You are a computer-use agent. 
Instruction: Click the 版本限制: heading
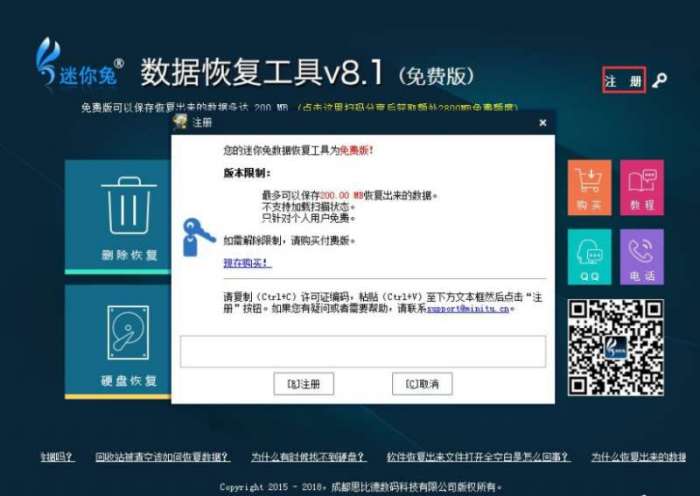click(247, 173)
